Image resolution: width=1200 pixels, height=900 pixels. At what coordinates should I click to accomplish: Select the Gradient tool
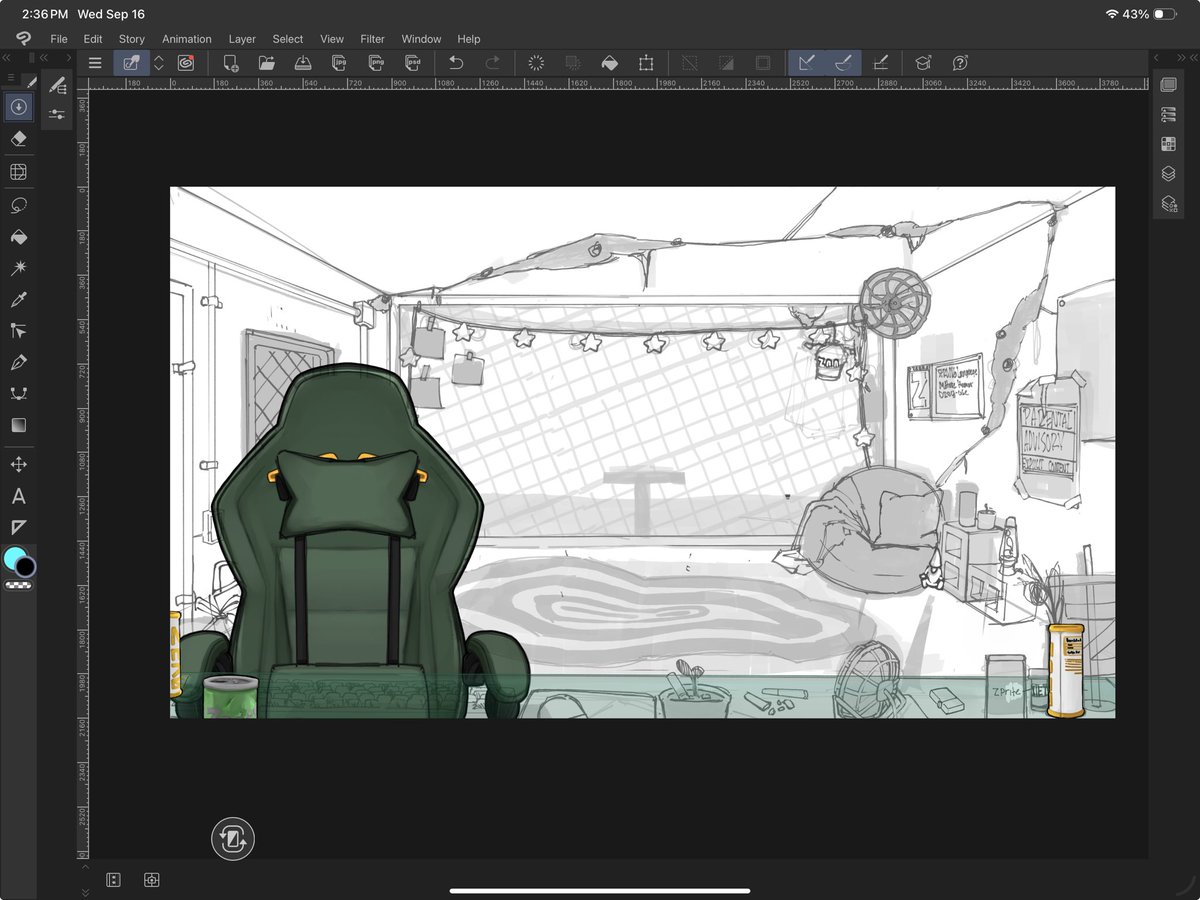coord(18,425)
